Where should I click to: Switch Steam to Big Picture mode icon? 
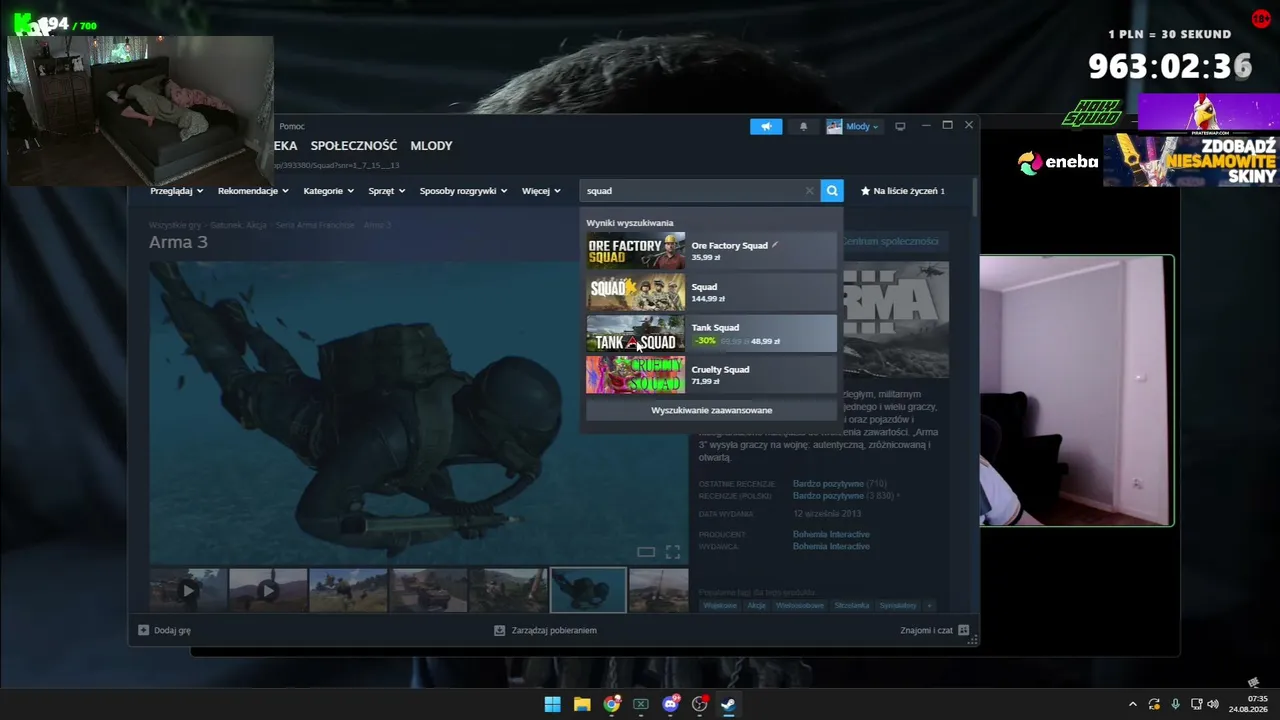pos(900,126)
